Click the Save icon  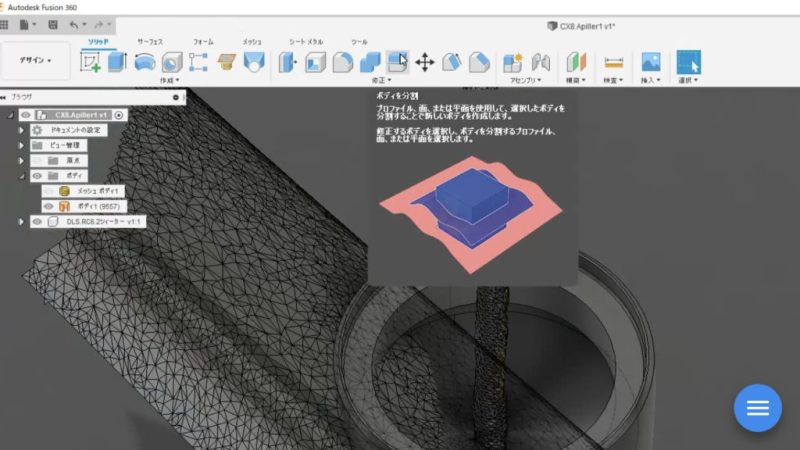(x=53, y=24)
